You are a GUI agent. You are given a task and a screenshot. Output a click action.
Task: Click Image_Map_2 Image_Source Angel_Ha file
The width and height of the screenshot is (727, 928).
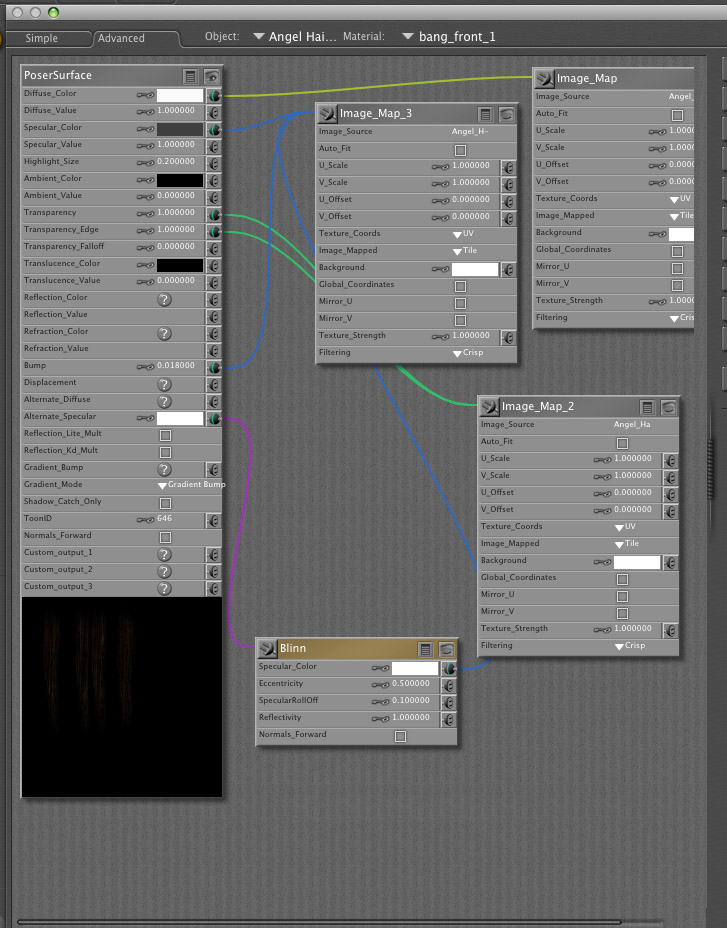point(632,425)
